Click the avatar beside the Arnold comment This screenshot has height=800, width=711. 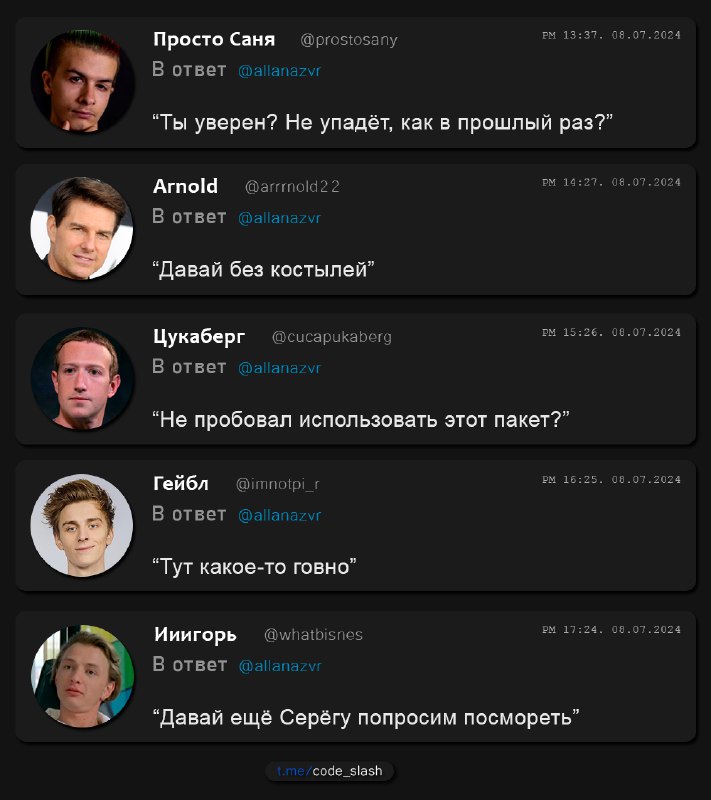click(83, 228)
